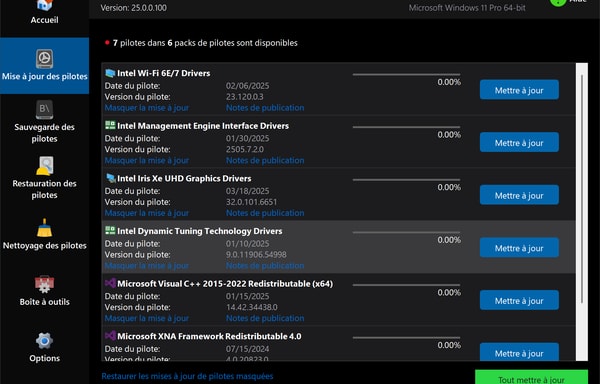Click driver version 9.0.11906.54998

(x=256, y=254)
